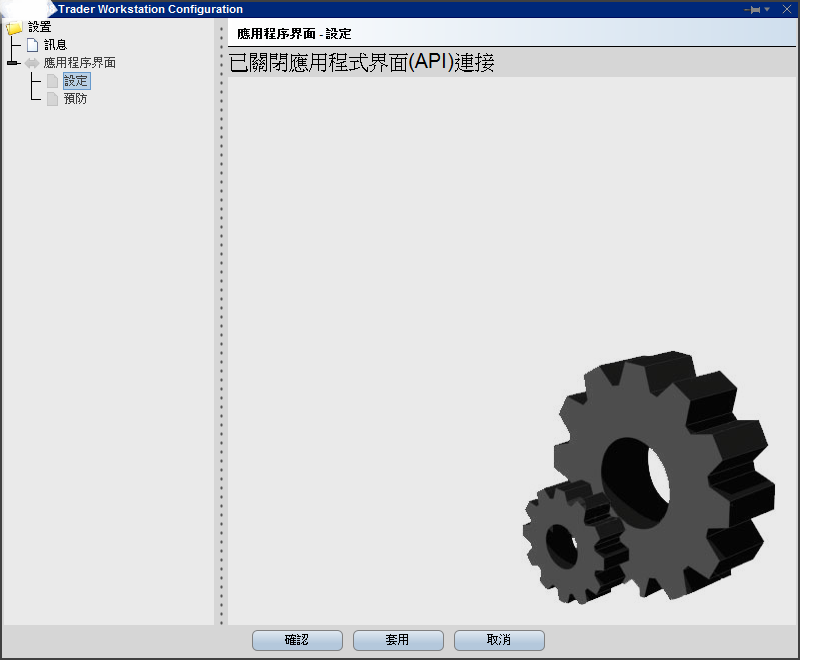
Task: Click the 應用程序界面 - 設定 panel header
Action: point(512,34)
